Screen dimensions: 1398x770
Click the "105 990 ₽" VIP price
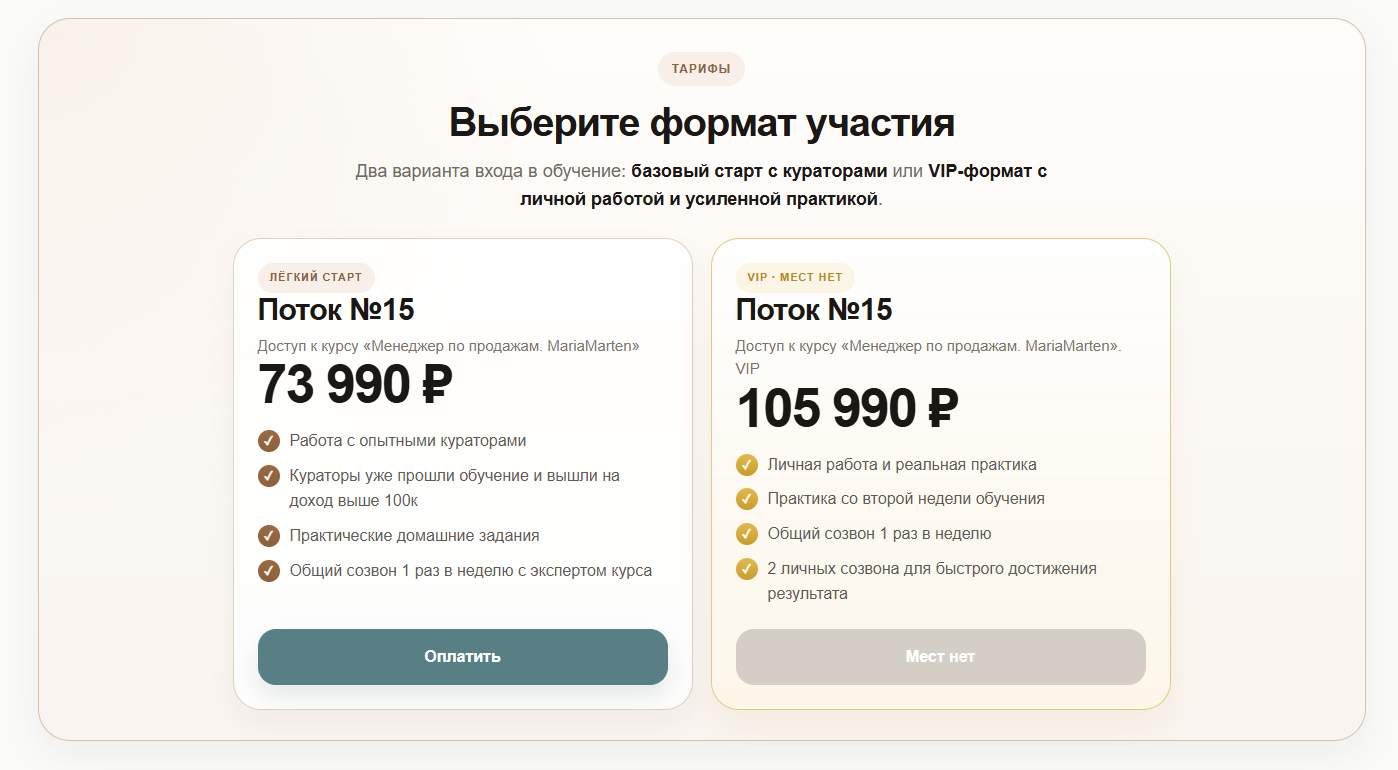(x=847, y=409)
